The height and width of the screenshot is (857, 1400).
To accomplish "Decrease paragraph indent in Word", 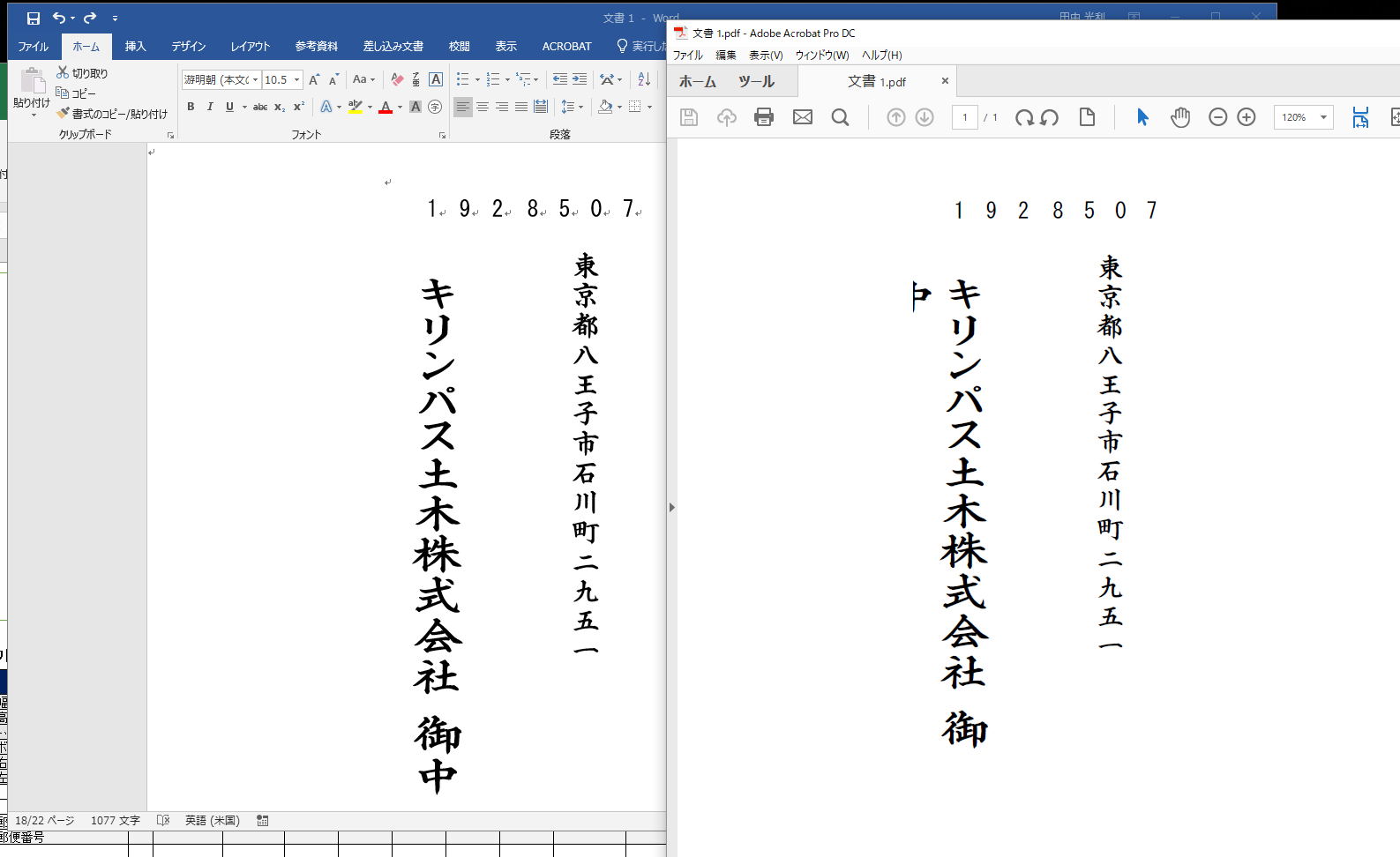I will click(560, 79).
